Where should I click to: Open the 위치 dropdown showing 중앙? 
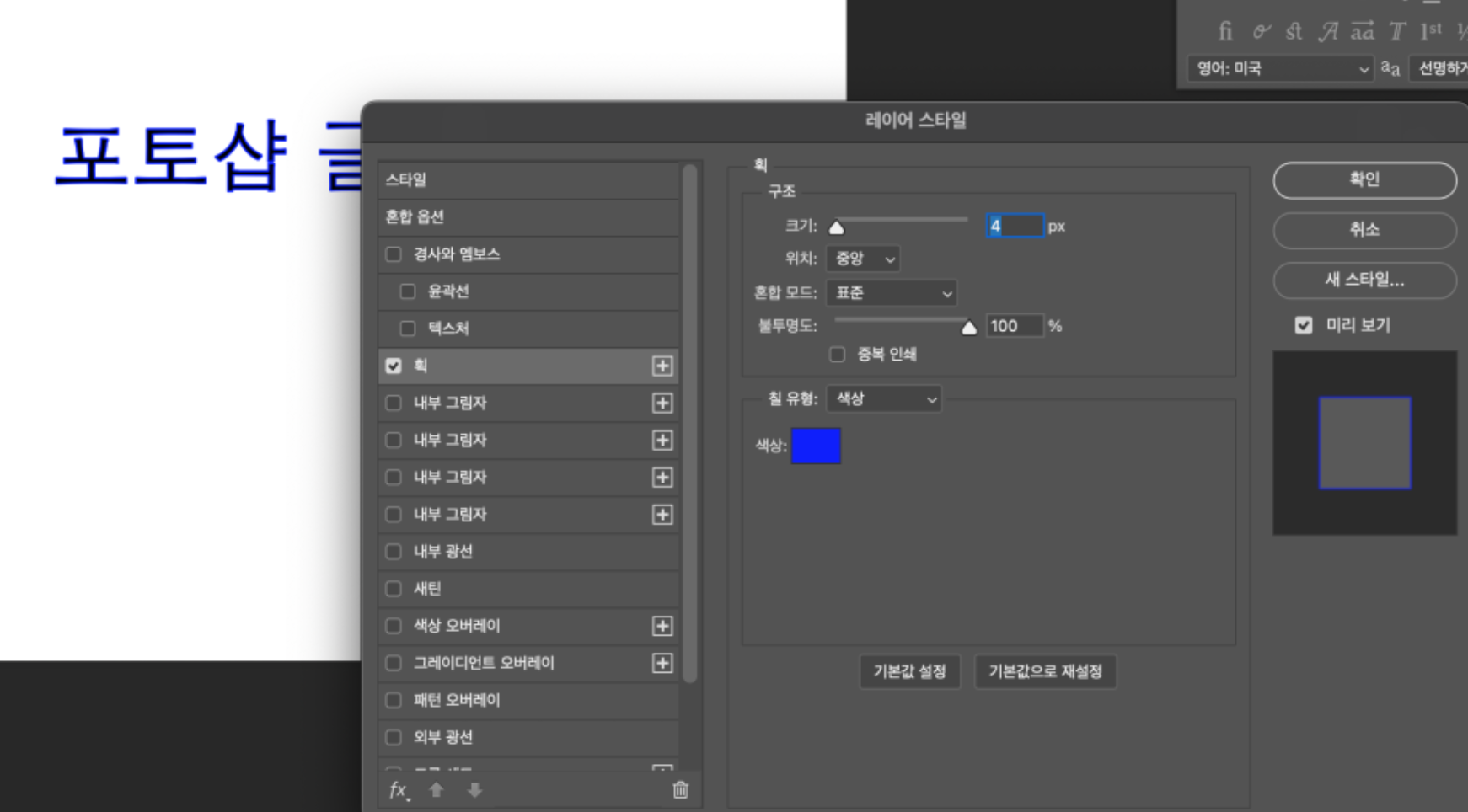[x=863, y=259]
